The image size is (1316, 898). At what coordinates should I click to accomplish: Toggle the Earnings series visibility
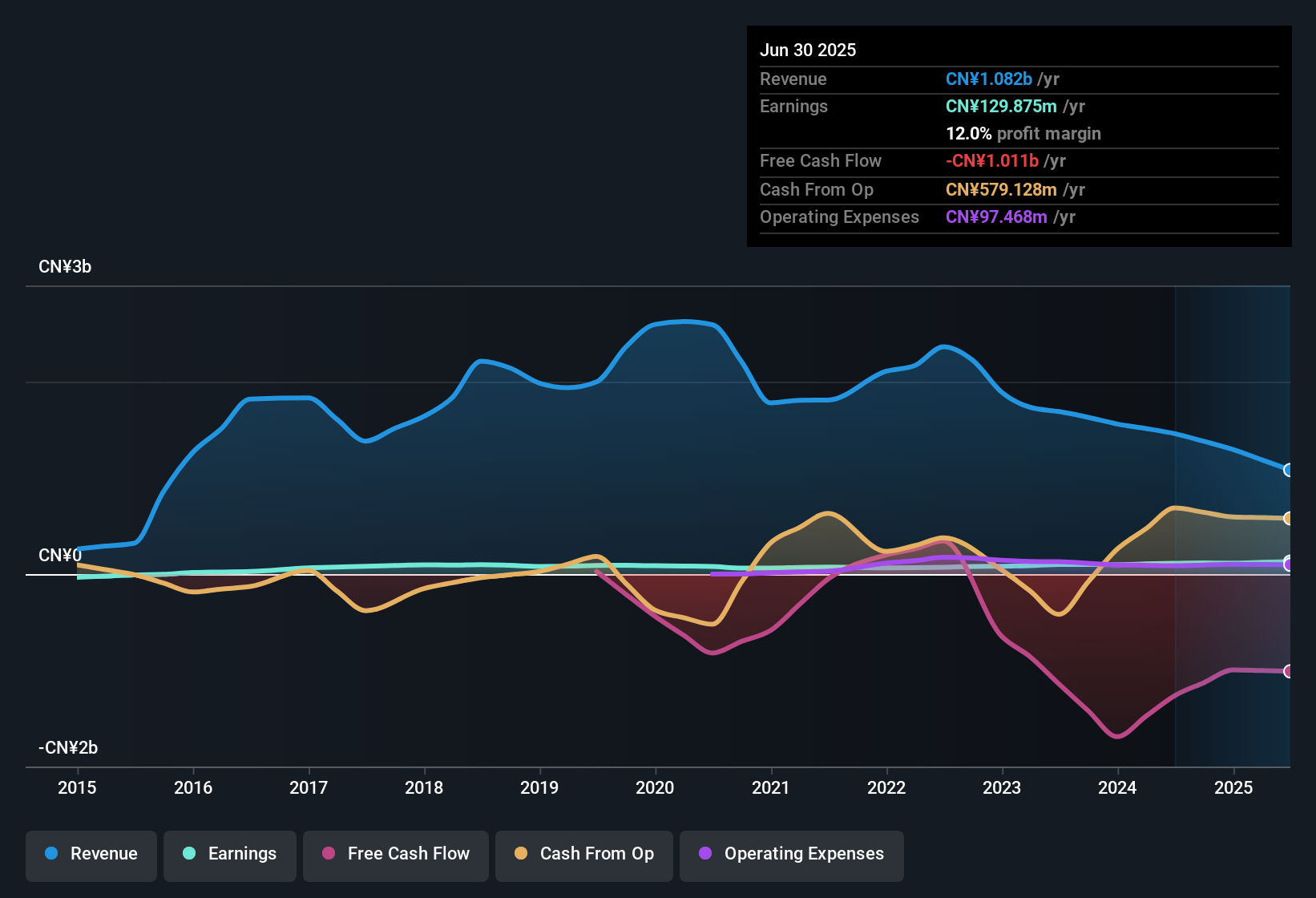pos(230,854)
